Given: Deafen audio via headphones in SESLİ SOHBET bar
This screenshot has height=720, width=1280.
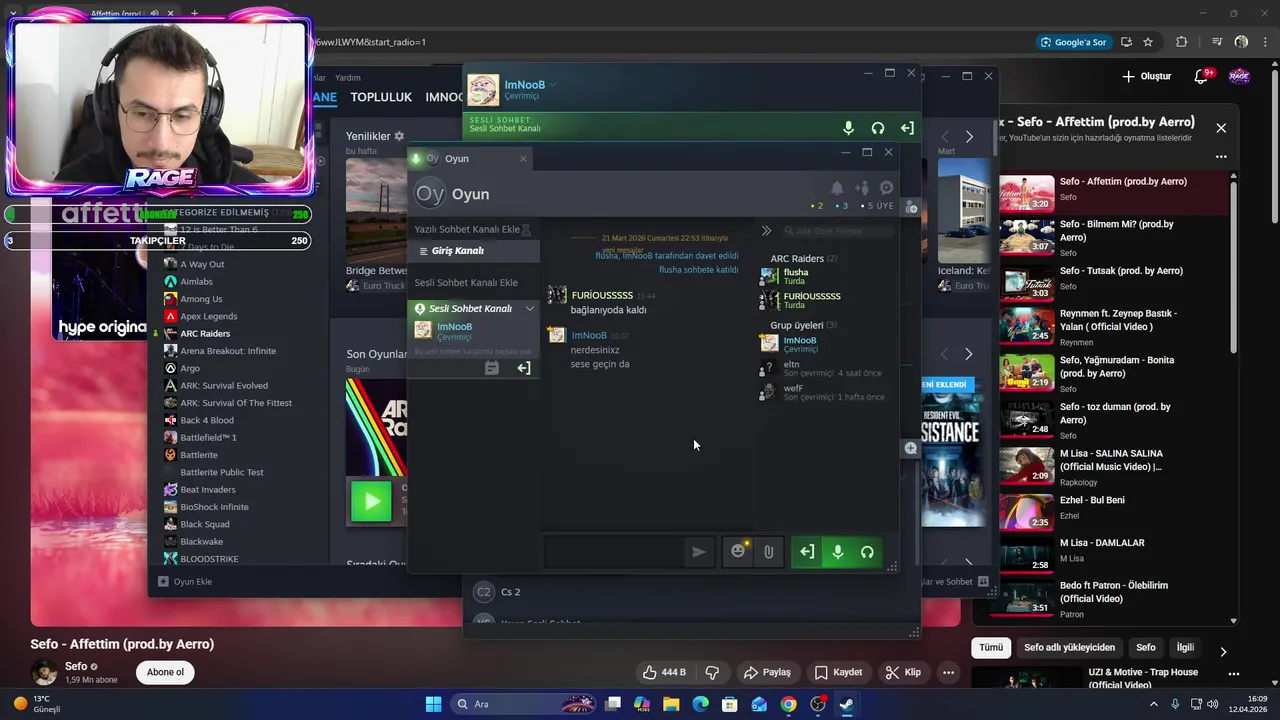Looking at the screenshot, I should point(878,128).
